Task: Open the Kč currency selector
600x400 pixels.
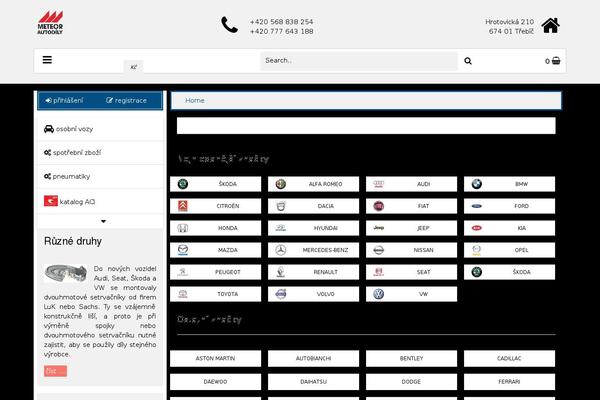Action: tap(134, 67)
